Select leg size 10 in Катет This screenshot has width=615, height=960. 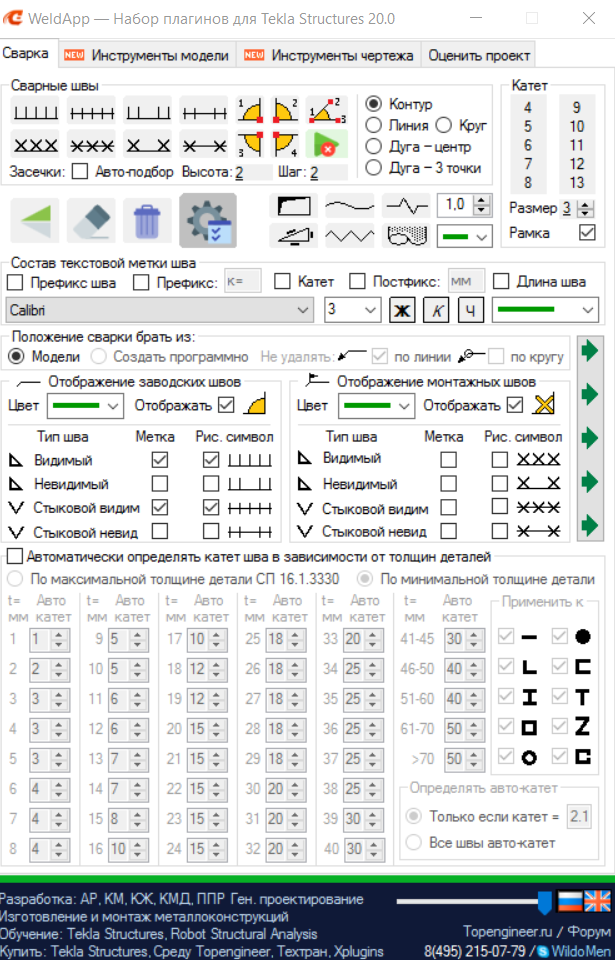[x=576, y=127]
